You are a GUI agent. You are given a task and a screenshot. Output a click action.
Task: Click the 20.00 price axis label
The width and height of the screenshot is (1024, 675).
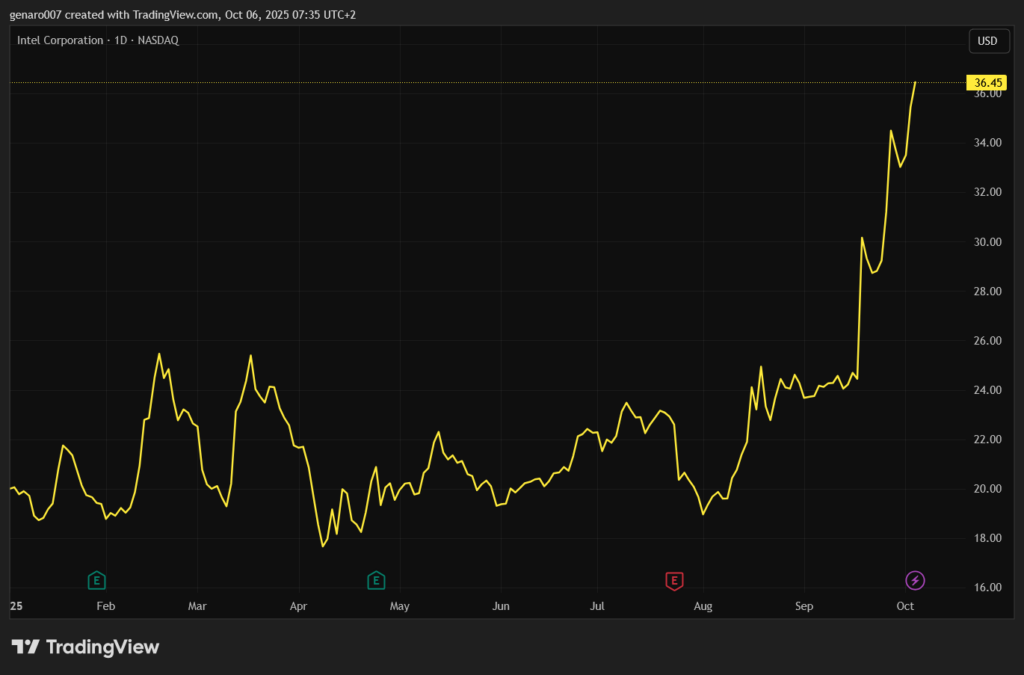pyautogui.click(x=987, y=489)
